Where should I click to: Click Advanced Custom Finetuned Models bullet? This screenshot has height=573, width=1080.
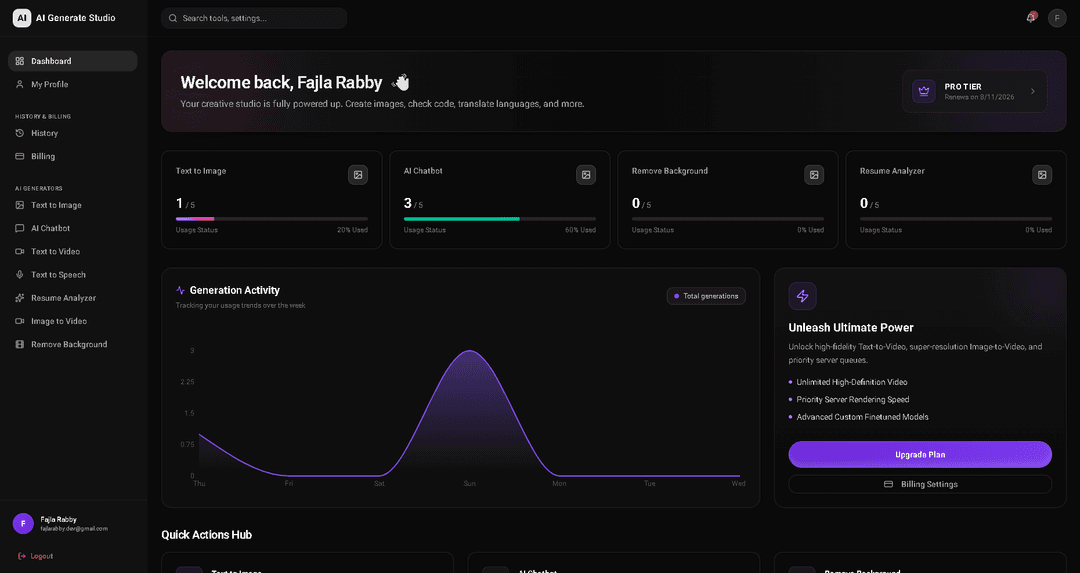pyautogui.click(x=862, y=417)
